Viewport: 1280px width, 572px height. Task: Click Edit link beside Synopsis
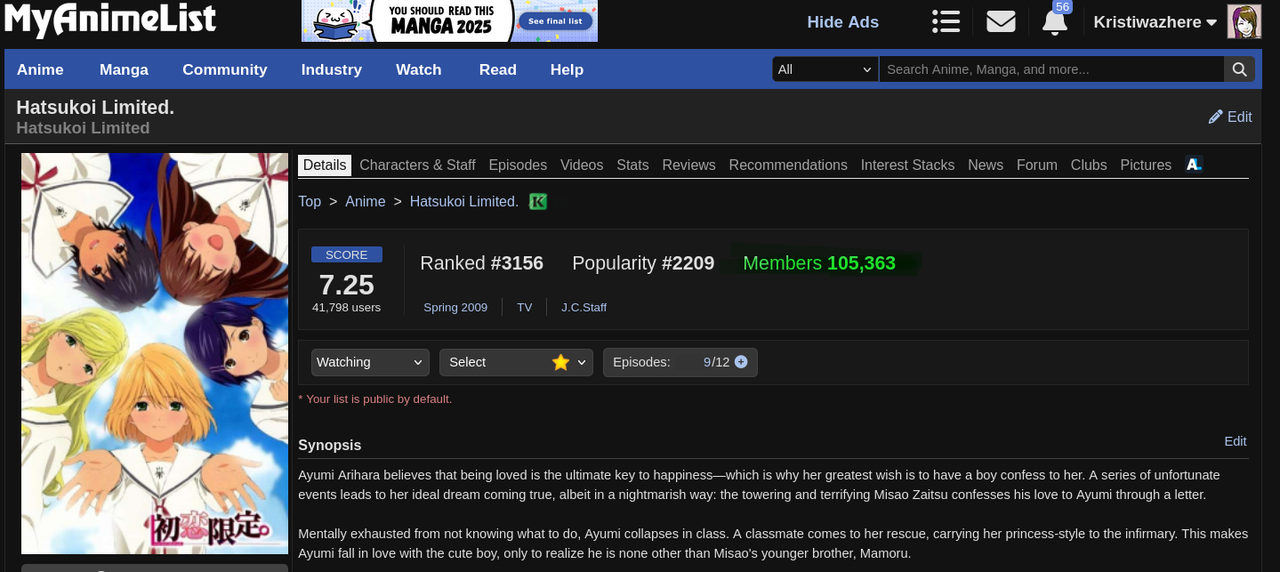1236,441
